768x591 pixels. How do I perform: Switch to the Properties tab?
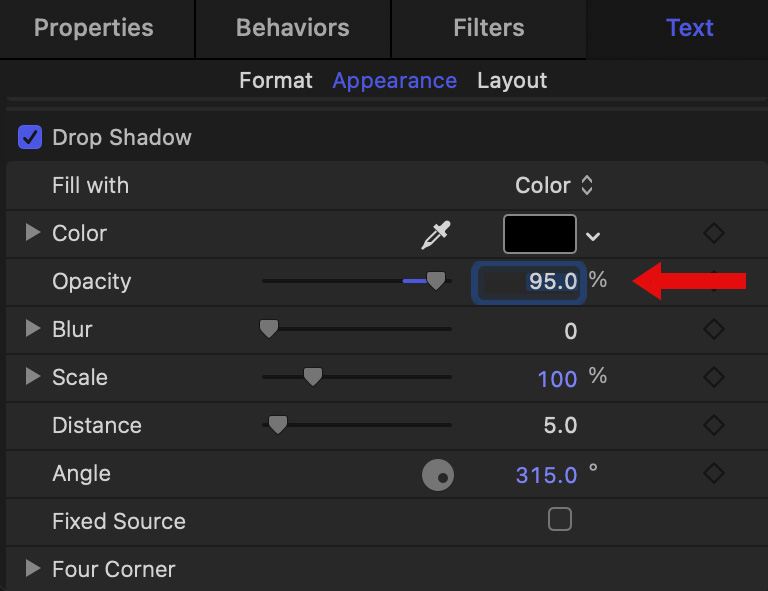click(x=94, y=28)
